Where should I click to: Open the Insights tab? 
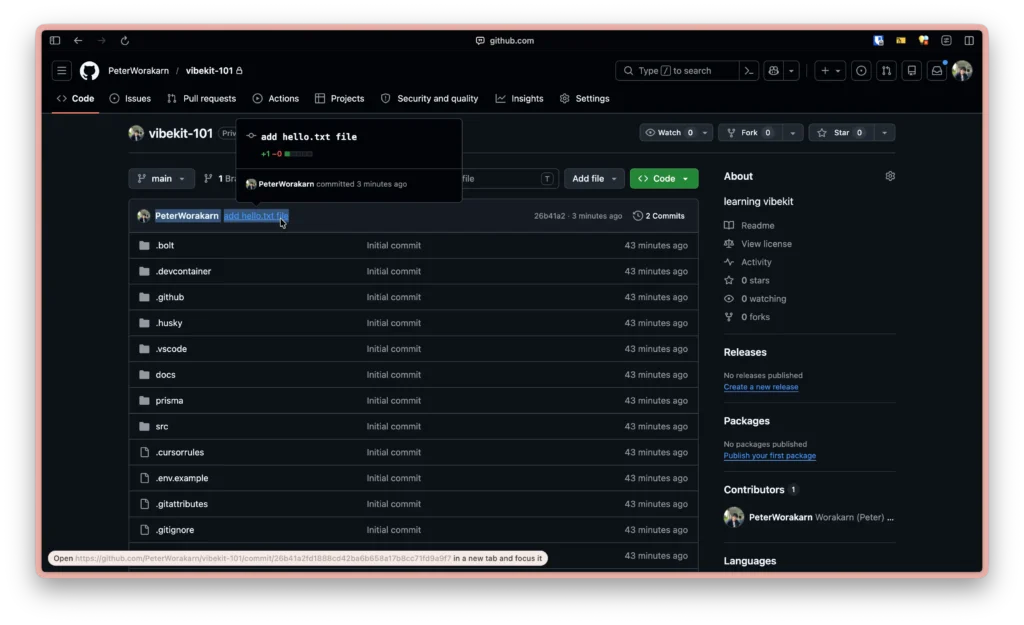point(519,99)
